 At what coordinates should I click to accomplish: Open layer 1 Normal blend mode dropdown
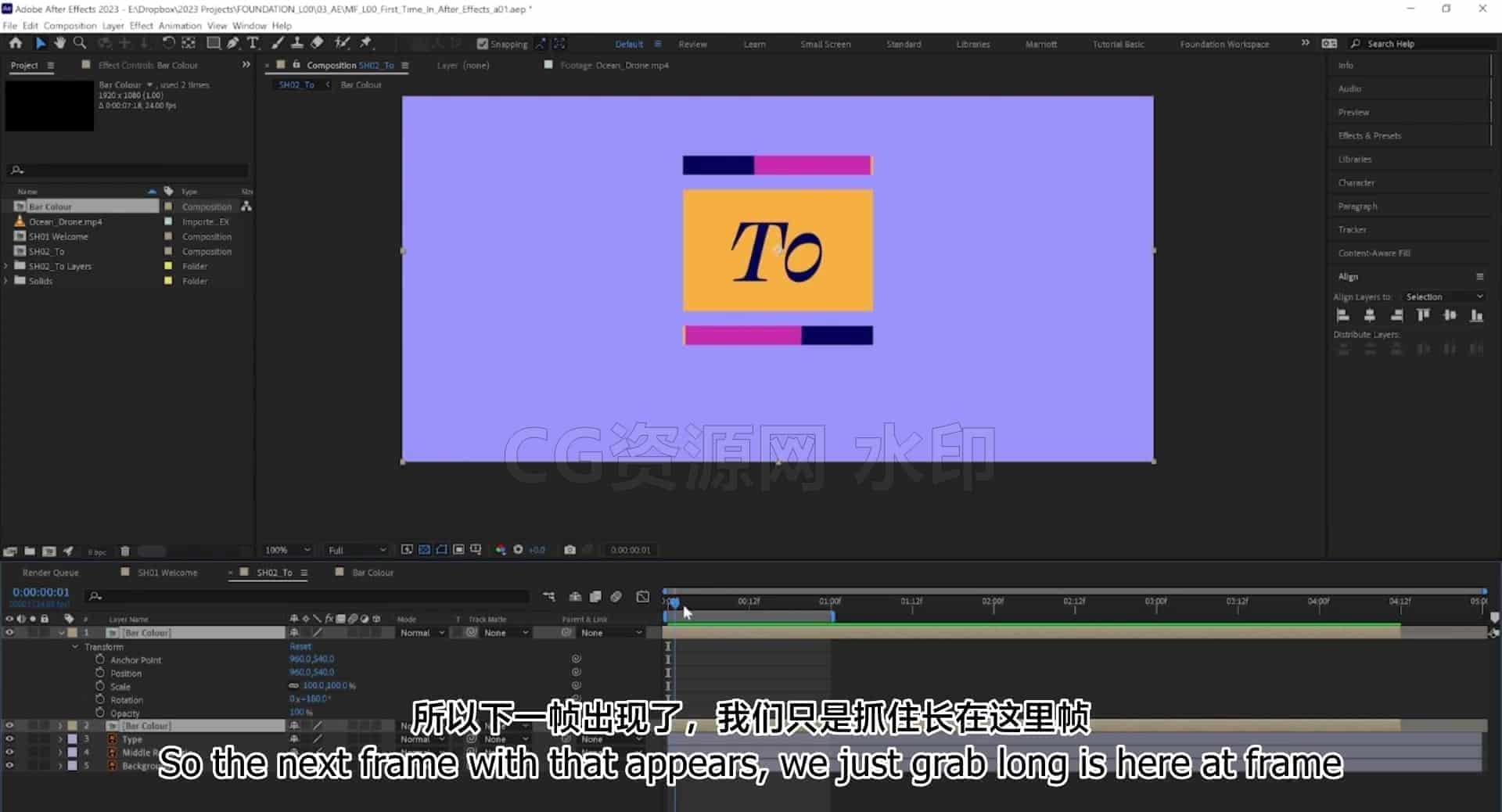[x=422, y=632]
